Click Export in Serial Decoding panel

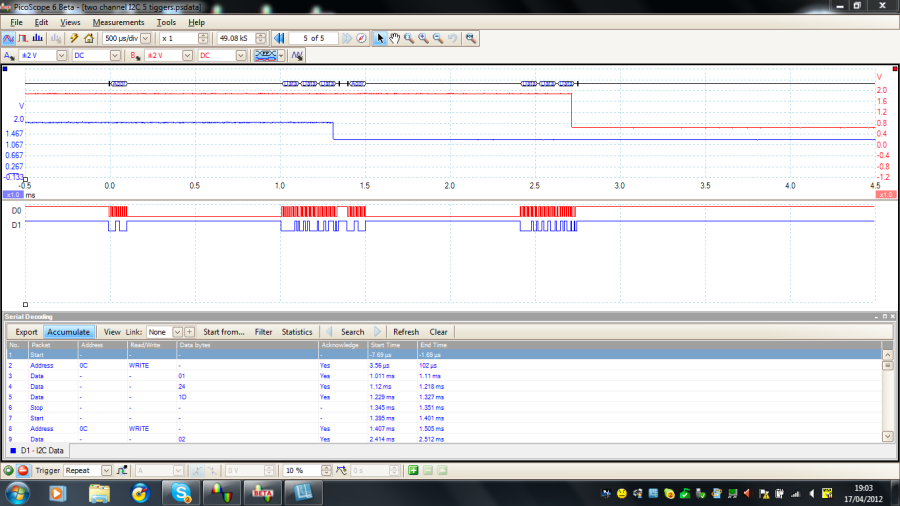click(26, 332)
